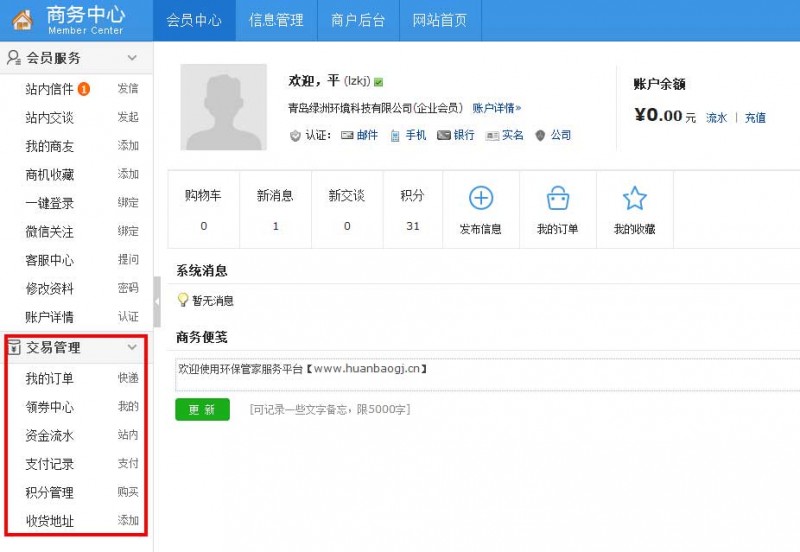Click 快递 next to 我的订单
This screenshot has height=552, width=800.
click(x=128, y=378)
